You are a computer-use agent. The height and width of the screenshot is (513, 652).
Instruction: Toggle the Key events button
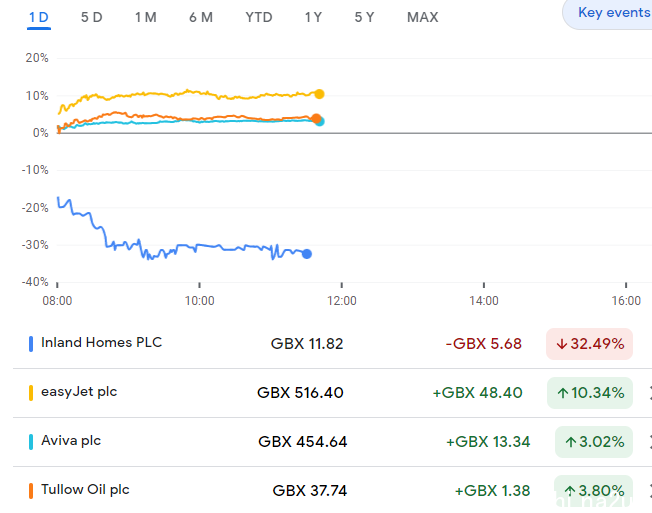coord(609,13)
